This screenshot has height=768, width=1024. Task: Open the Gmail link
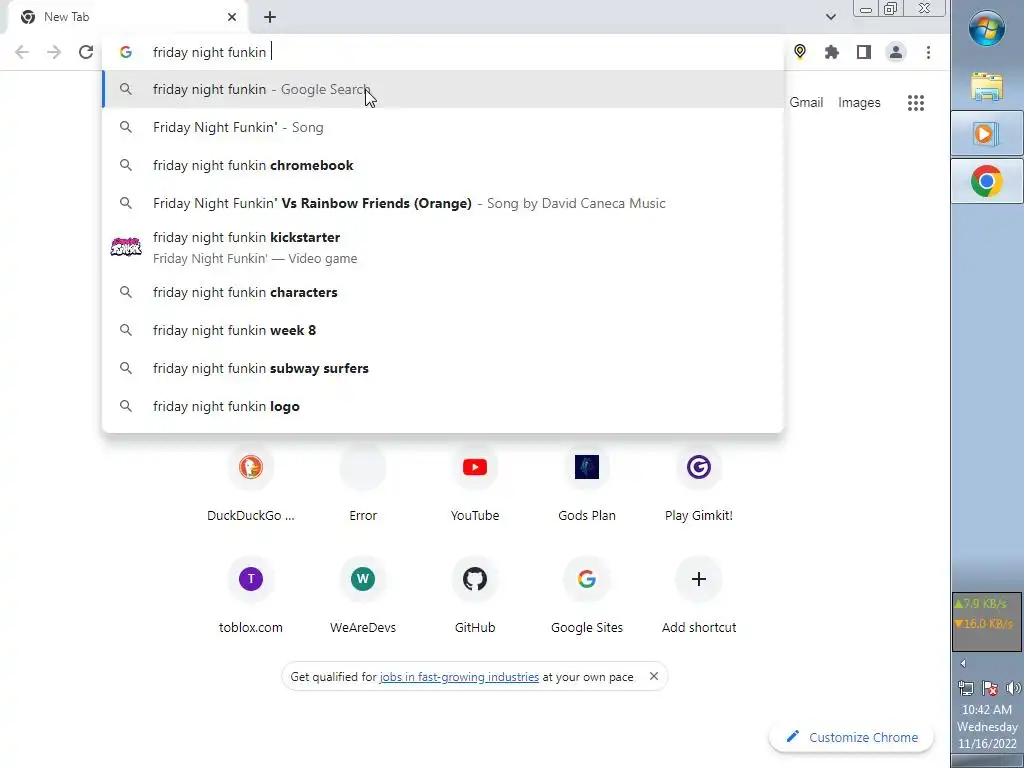pos(806,103)
